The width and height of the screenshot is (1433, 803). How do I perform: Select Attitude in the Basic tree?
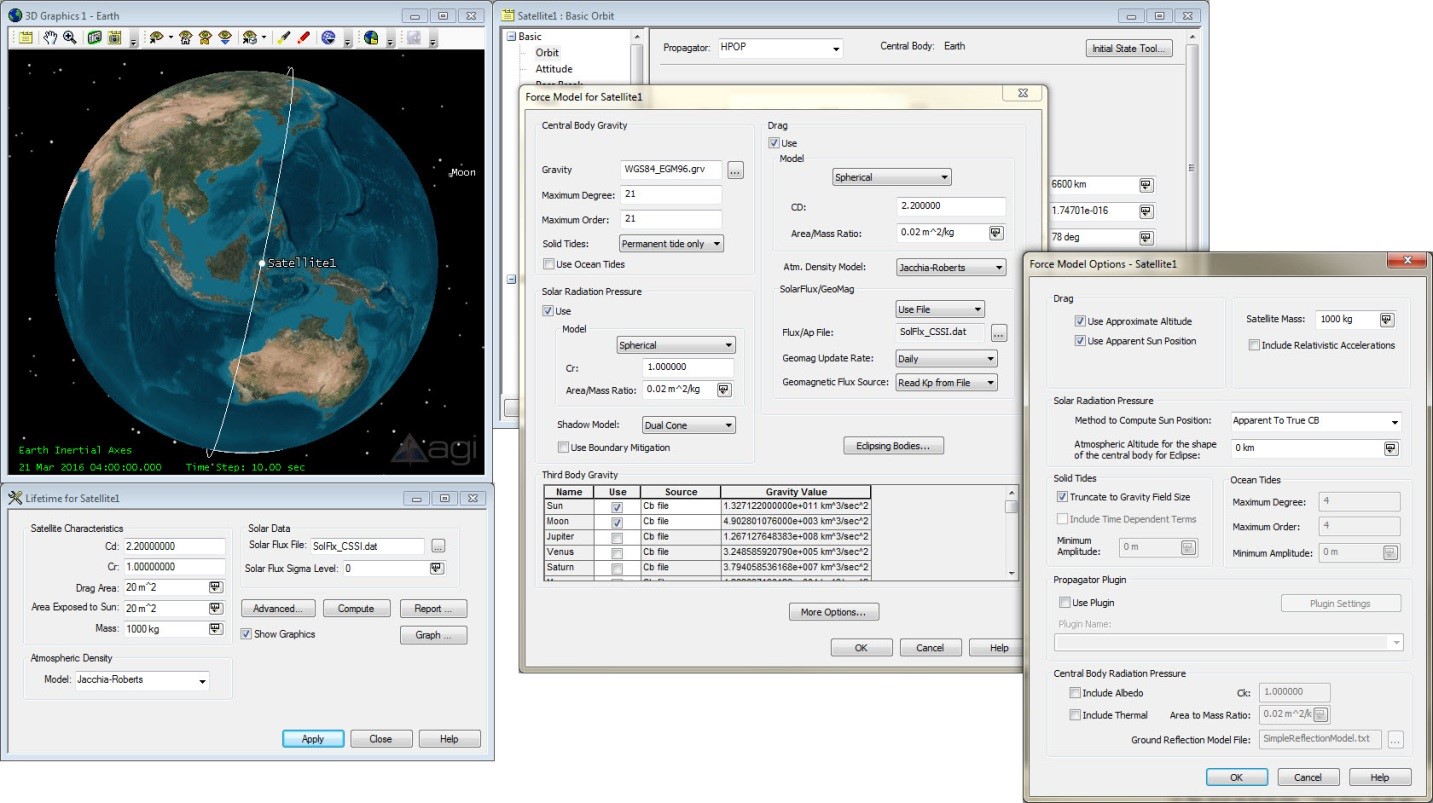coord(554,69)
